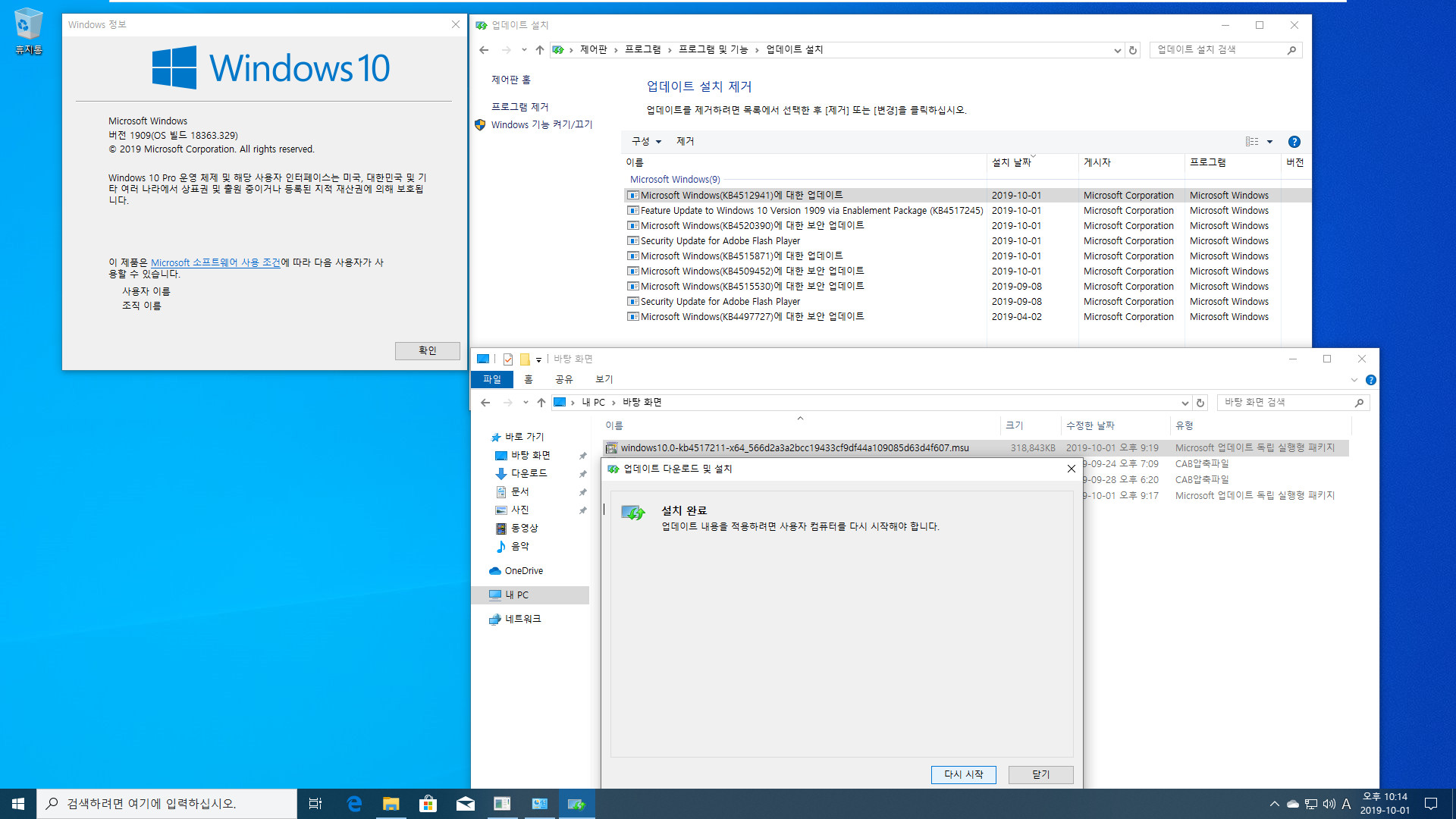Open the 구성 dropdown menu
1456x819 pixels.
coord(646,142)
